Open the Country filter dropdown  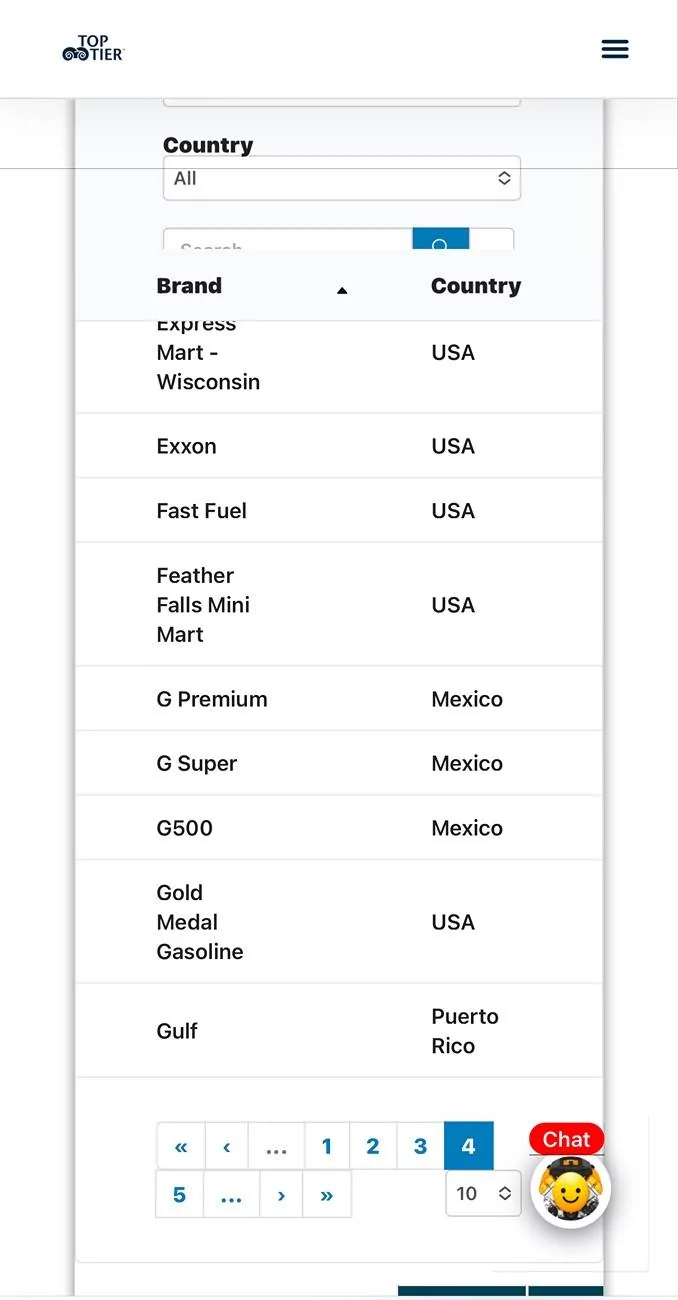point(341,177)
